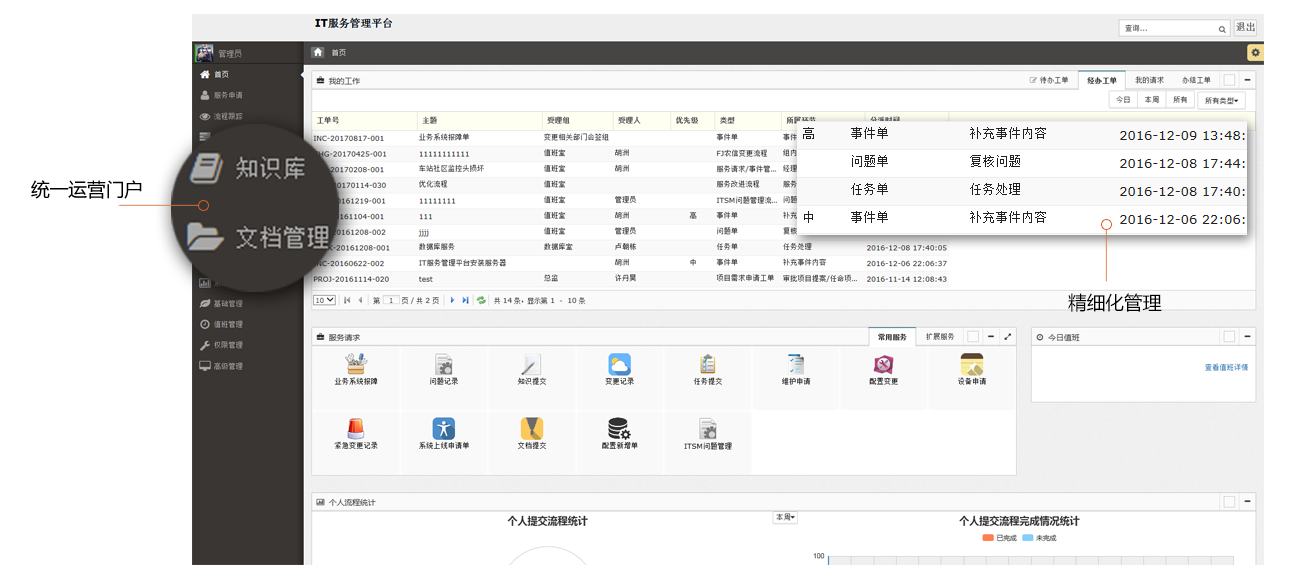Toggle the checkbox beside the 办结工单 tab
This screenshot has height=586, width=1300.
coord(1228,79)
